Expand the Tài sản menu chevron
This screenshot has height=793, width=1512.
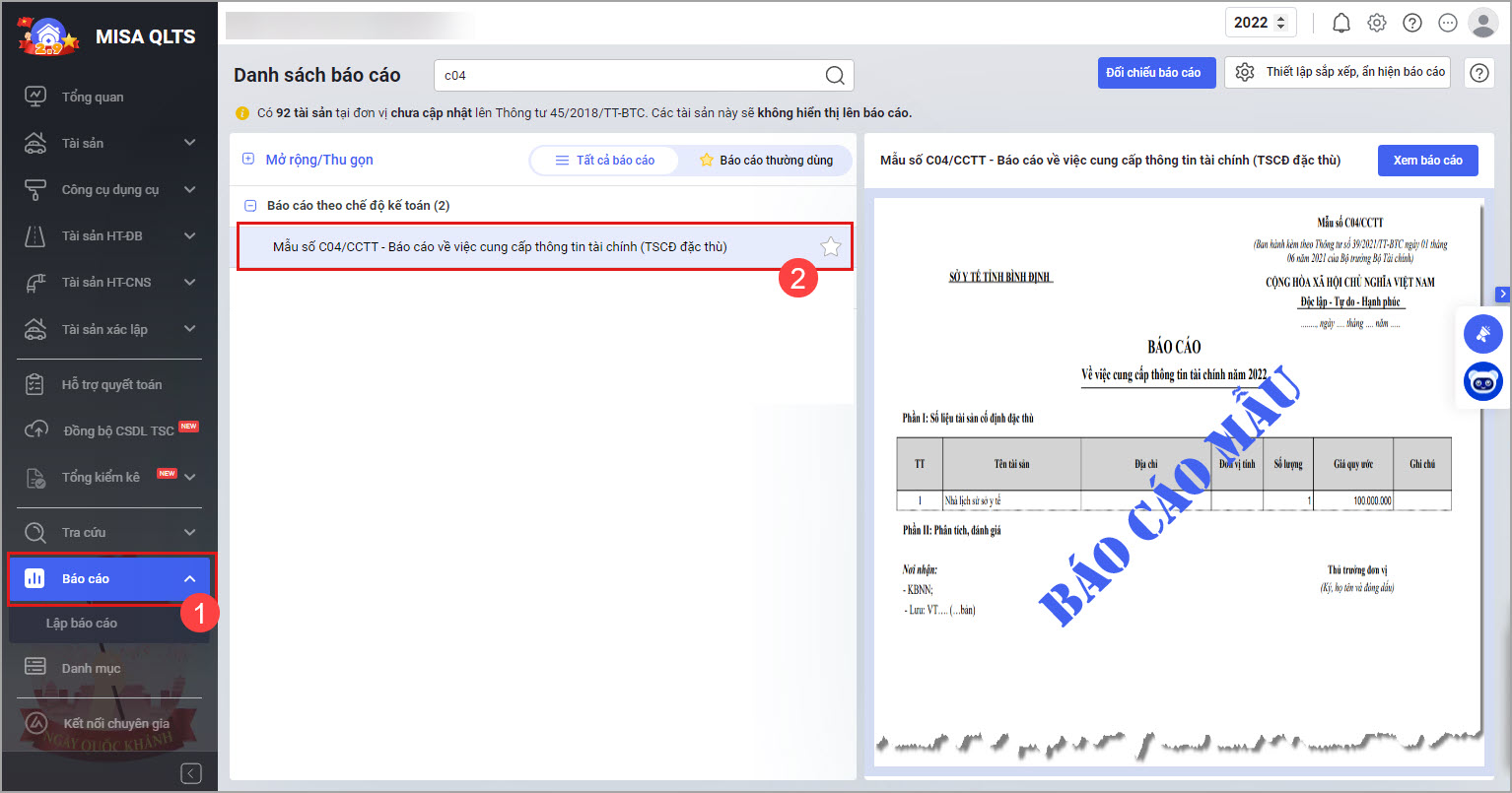click(x=190, y=143)
